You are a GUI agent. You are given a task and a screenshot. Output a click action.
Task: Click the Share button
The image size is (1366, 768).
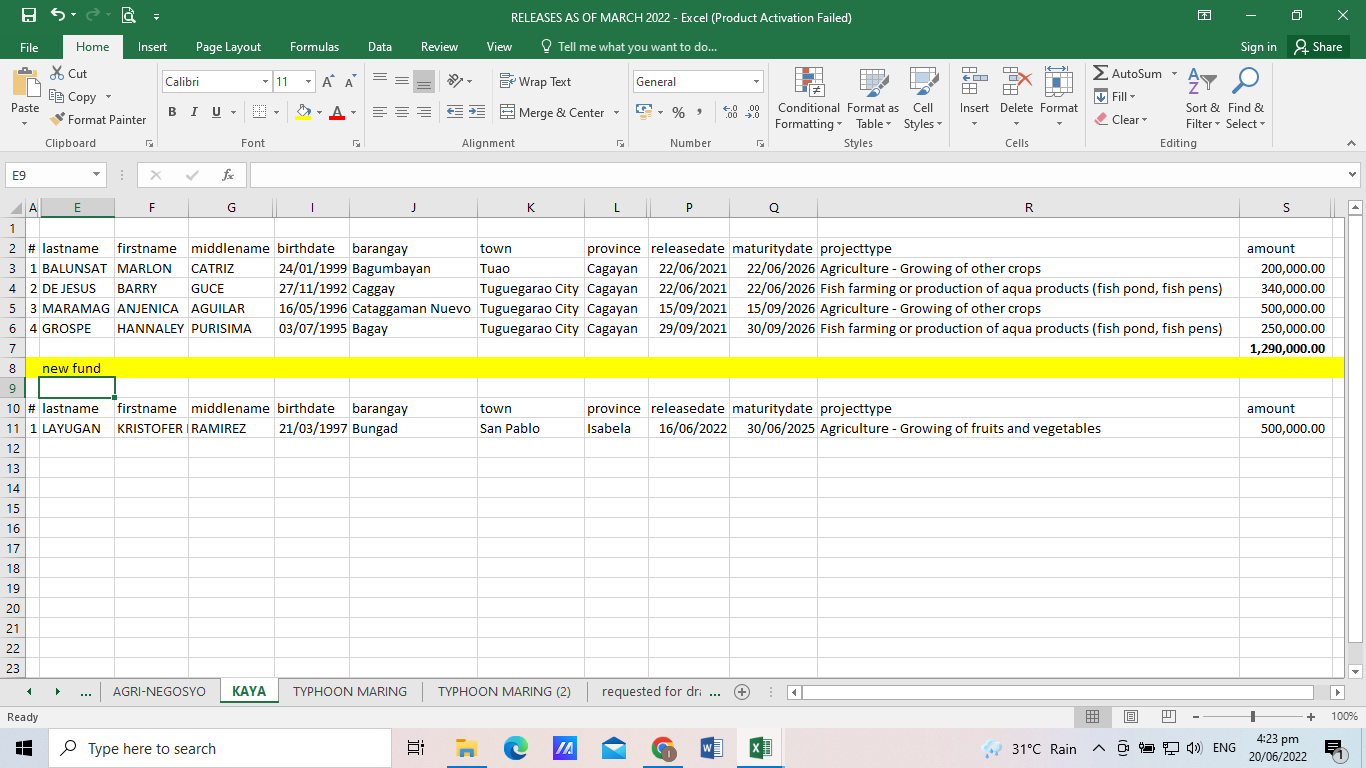tap(1317, 47)
